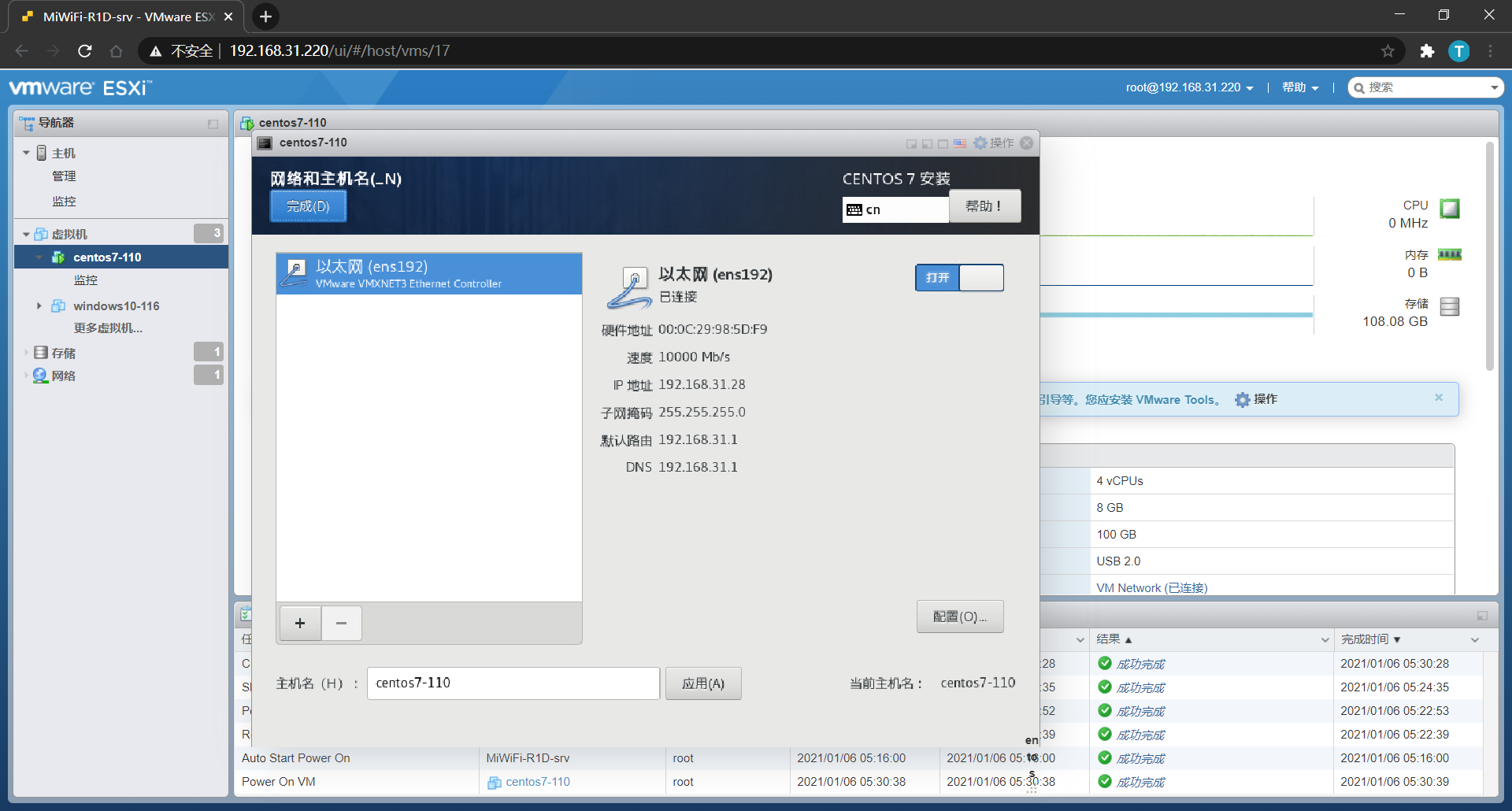Click the storage 存储 disk icon
This screenshot has height=811, width=1512.
(x=1449, y=306)
